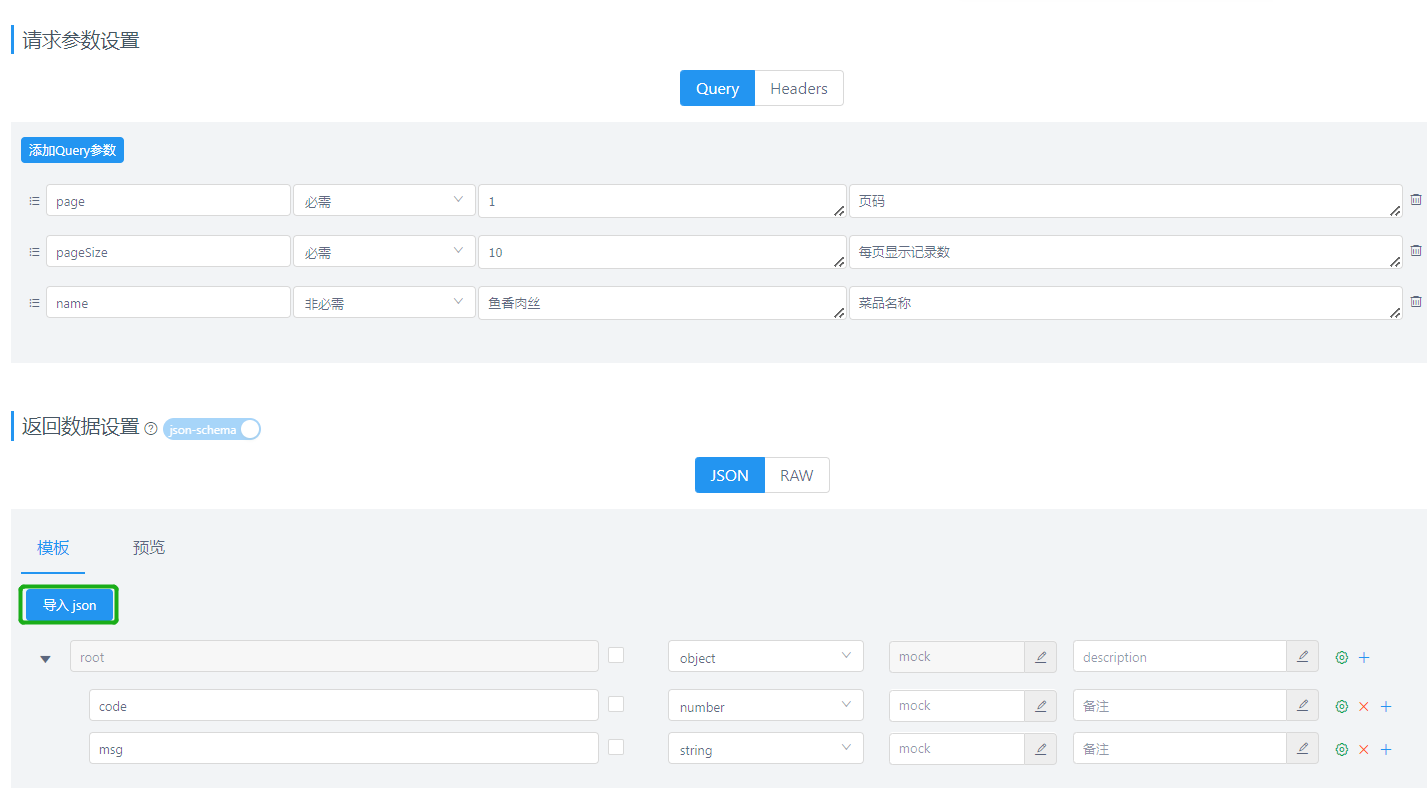Click the page parameter name field
The width and height of the screenshot is (1427, 788).
[168, 200]
